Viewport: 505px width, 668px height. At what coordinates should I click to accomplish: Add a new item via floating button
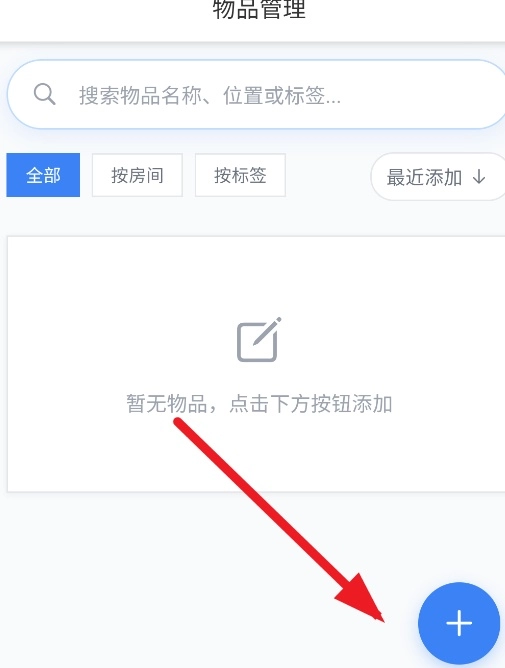459,623
